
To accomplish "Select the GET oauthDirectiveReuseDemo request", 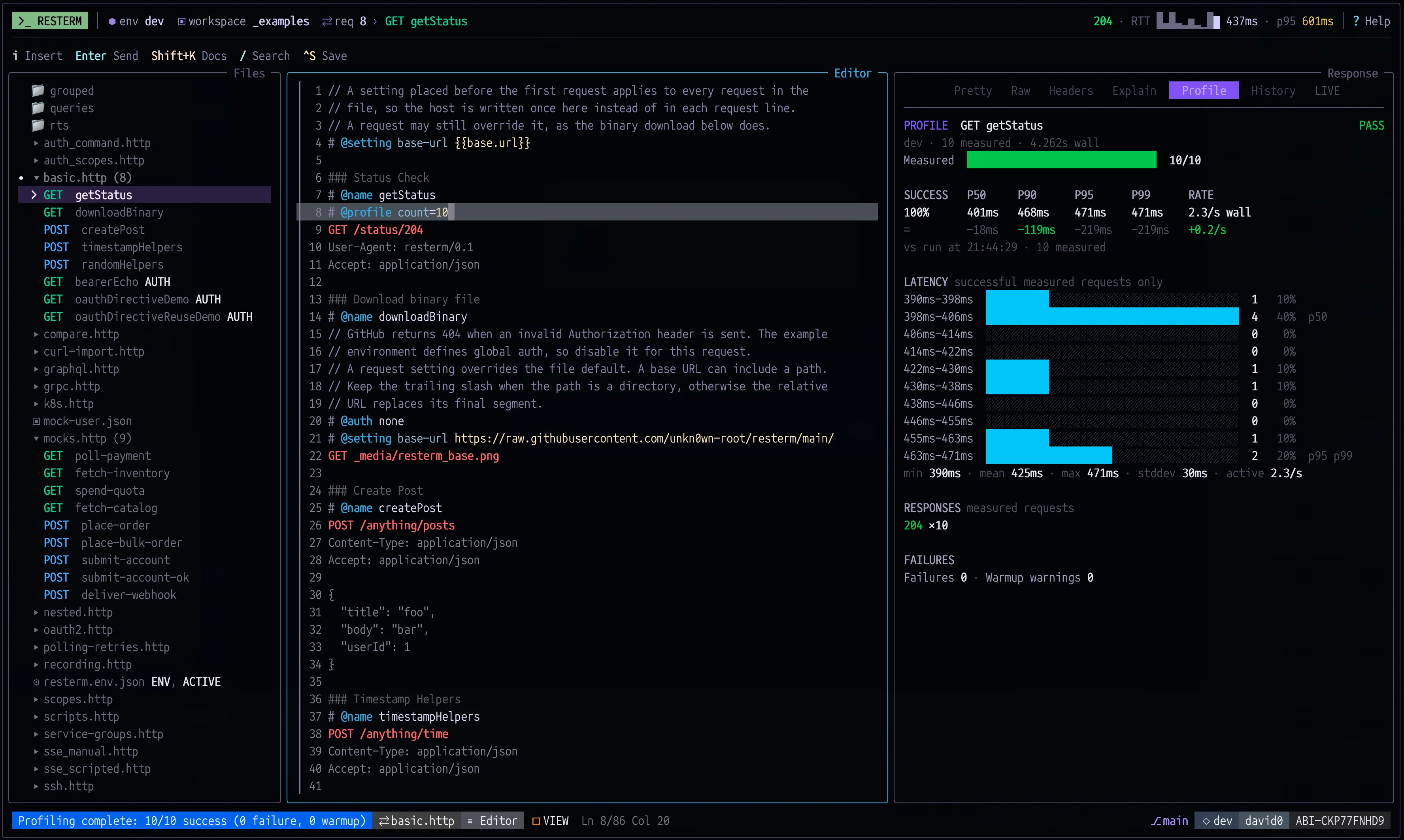I will coord(148,317).
